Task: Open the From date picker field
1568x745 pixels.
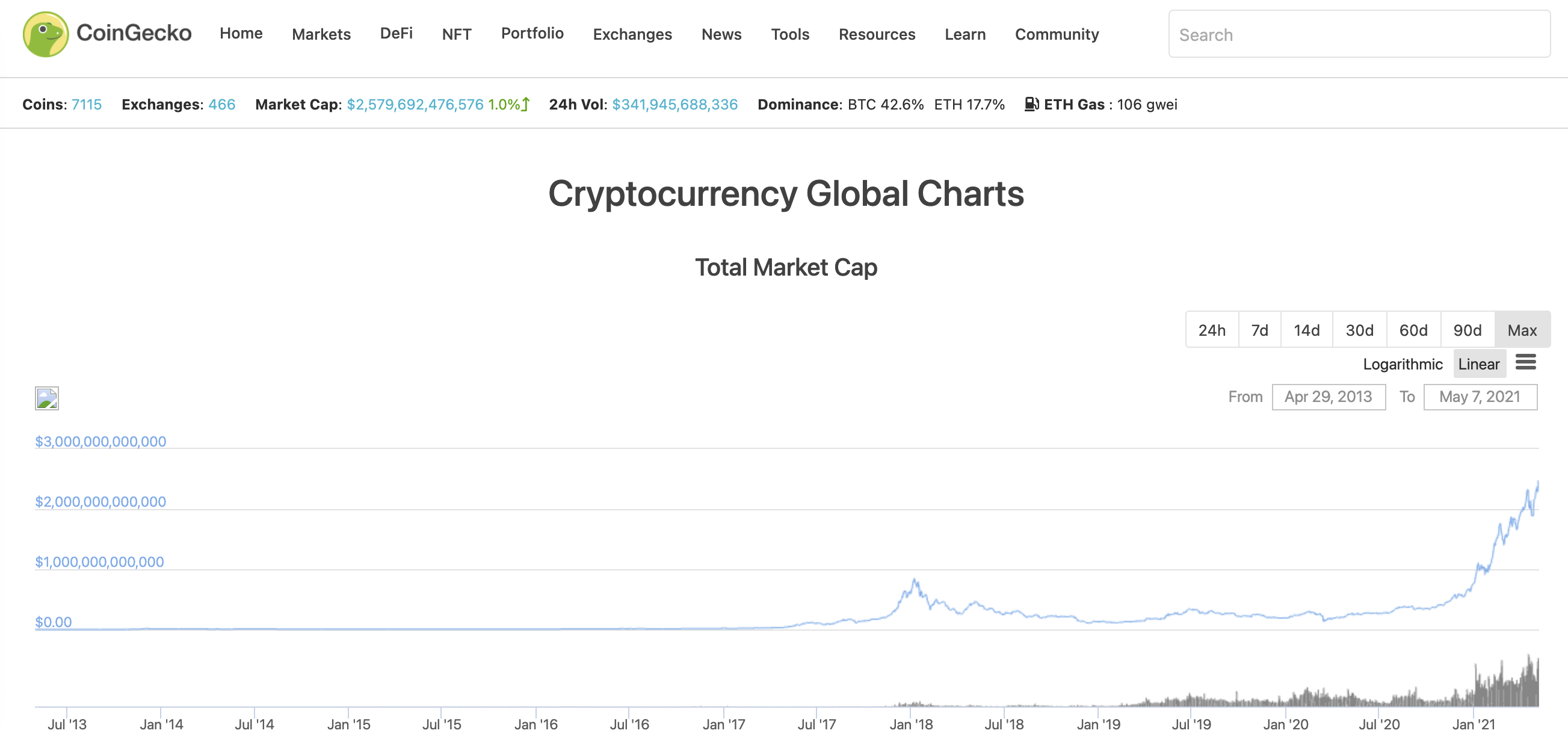Action: [x=1328, y=397]
